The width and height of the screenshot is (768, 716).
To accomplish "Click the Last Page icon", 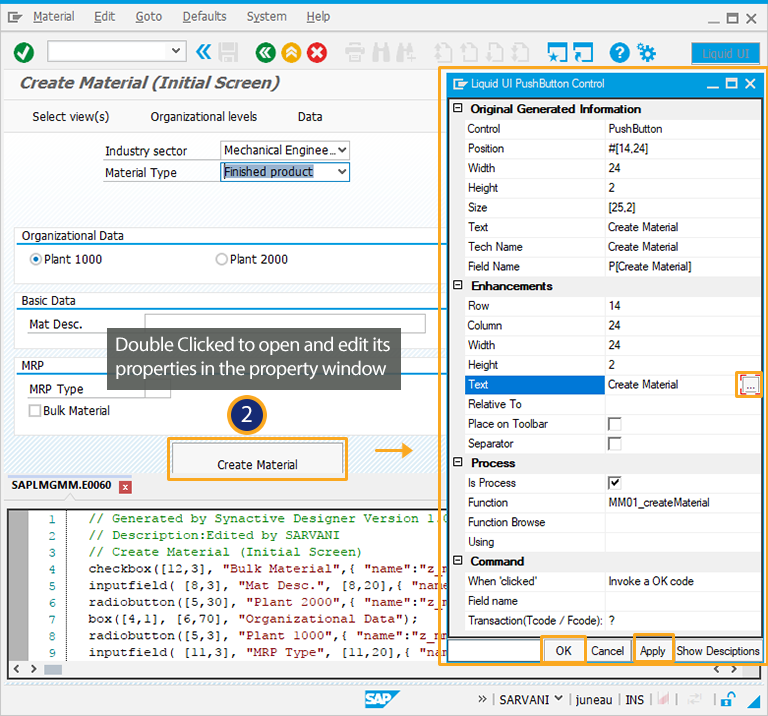I will pos(520,52).
